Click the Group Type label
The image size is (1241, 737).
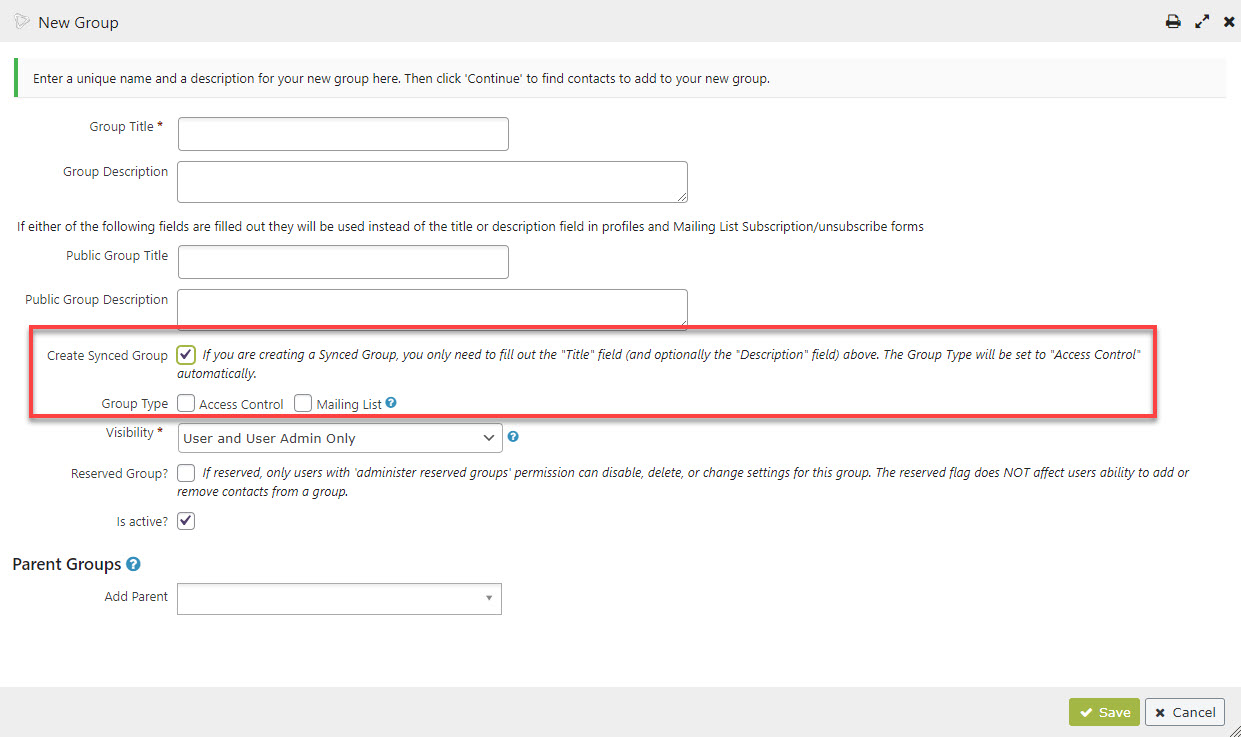pyautogui.click(x=135, y=404)
